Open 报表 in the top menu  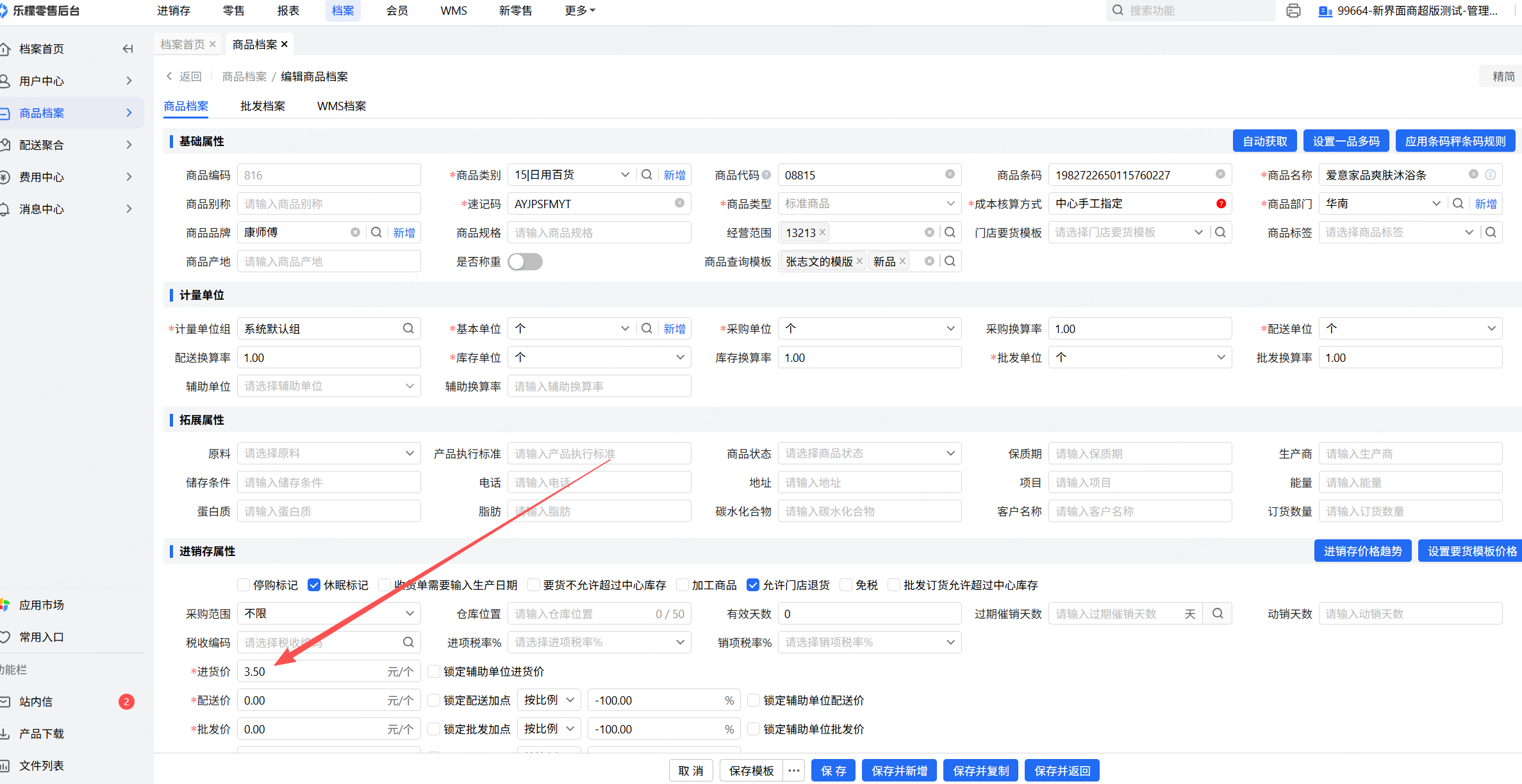(288, 11)
